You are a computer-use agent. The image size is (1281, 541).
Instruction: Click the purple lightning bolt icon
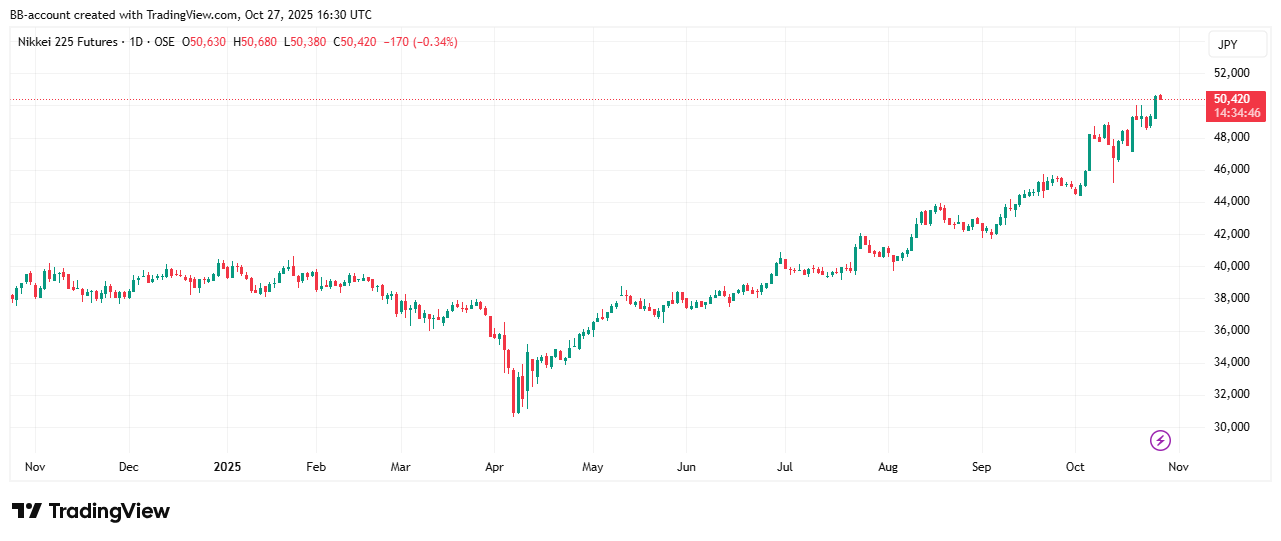click(1160, 440)
